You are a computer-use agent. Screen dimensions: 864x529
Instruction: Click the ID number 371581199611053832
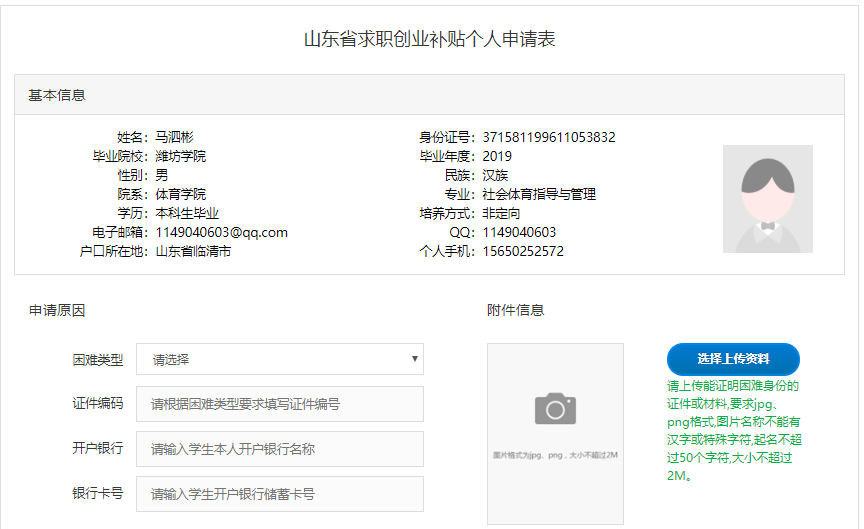pyautogui.click(x=549, y=137)
